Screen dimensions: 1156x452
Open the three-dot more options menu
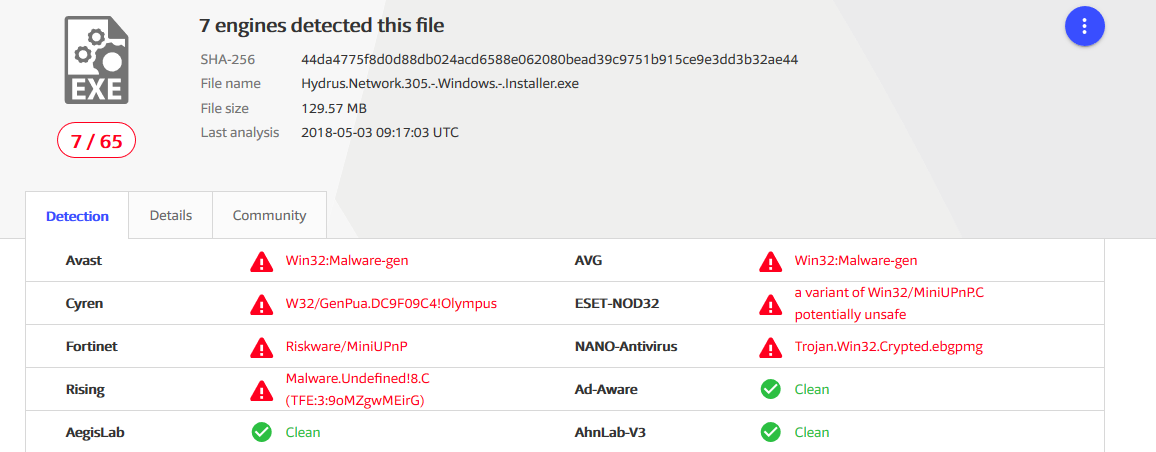pyautogui.click(x=1084, y=26)
